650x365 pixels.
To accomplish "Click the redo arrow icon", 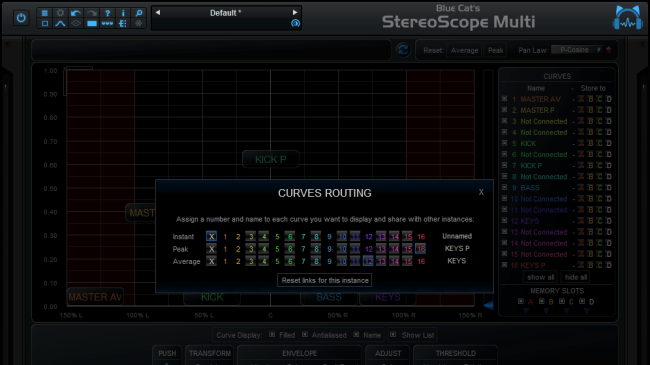I will point(92,13).
